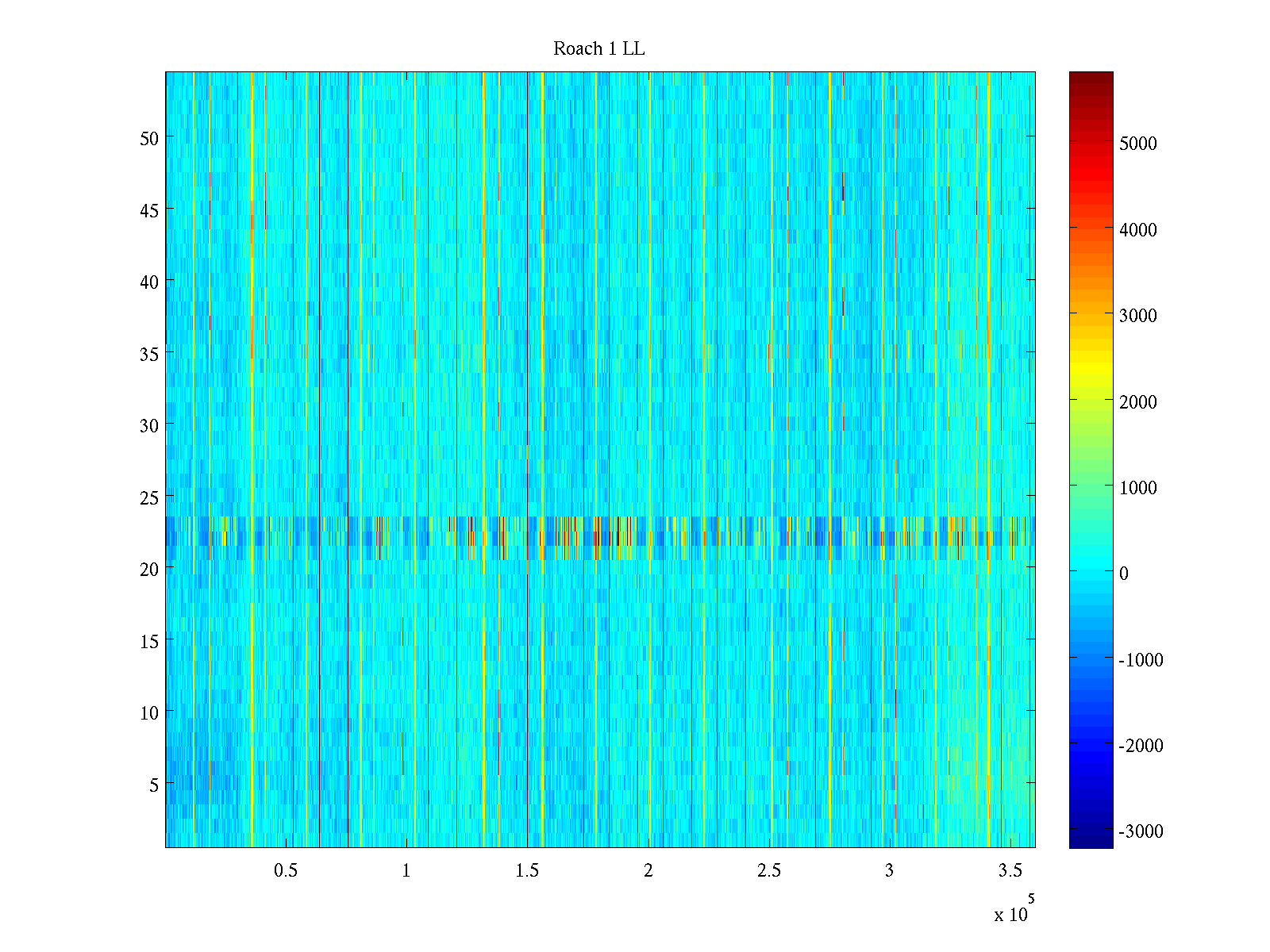Click the "Roach 1 LL" plot title
1270x952 pixels.
(x=598, y=49)
